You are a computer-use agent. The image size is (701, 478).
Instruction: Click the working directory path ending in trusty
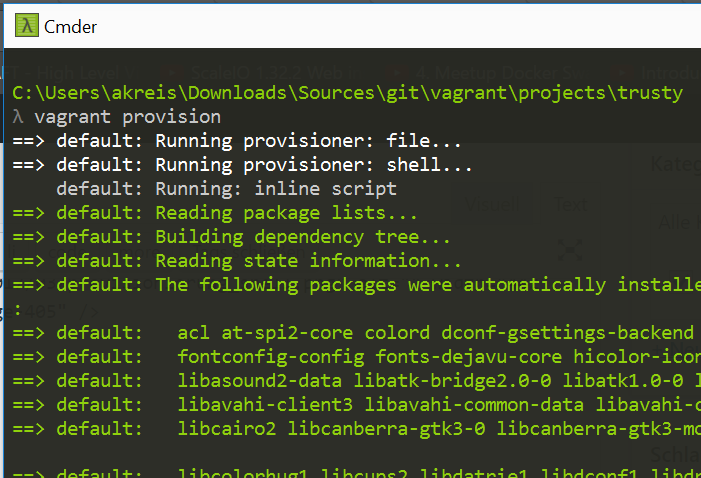(347, 93)
